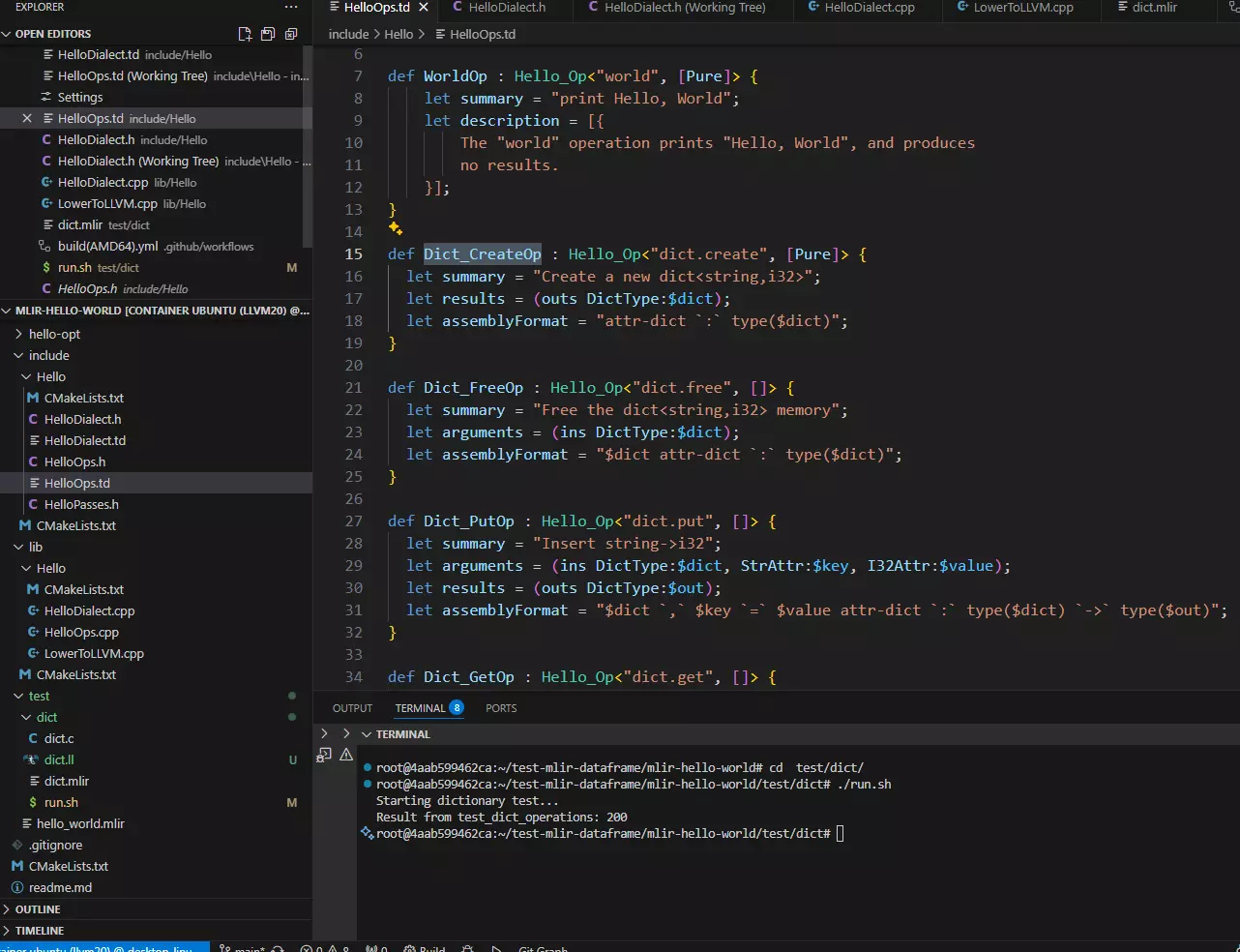This screenshot has height=952, width=1240.
Task: Collapse the lib folder
Action: [18, 547]
